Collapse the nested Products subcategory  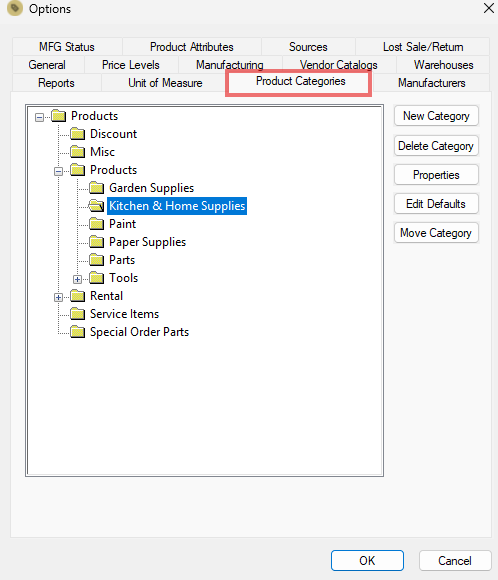(x=58, y=171)
